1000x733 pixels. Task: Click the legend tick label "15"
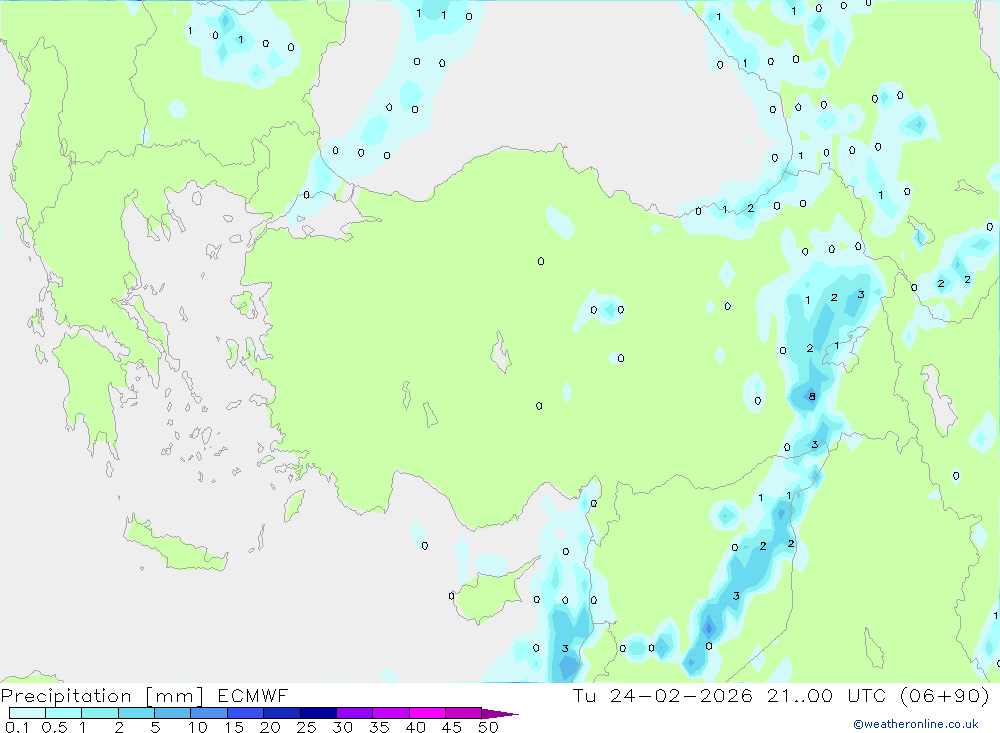click(x=234, y=727)
